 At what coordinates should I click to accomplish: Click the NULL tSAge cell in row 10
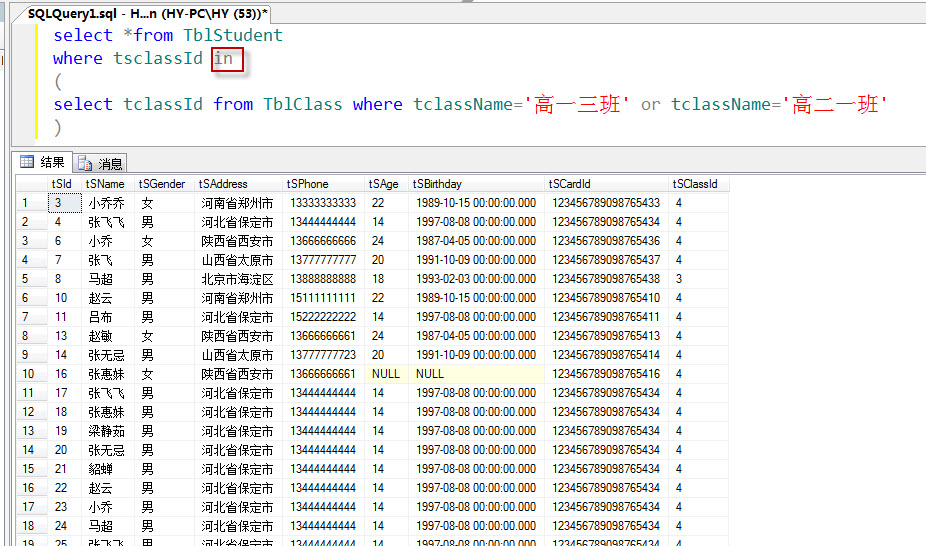(x=385, y=374)
